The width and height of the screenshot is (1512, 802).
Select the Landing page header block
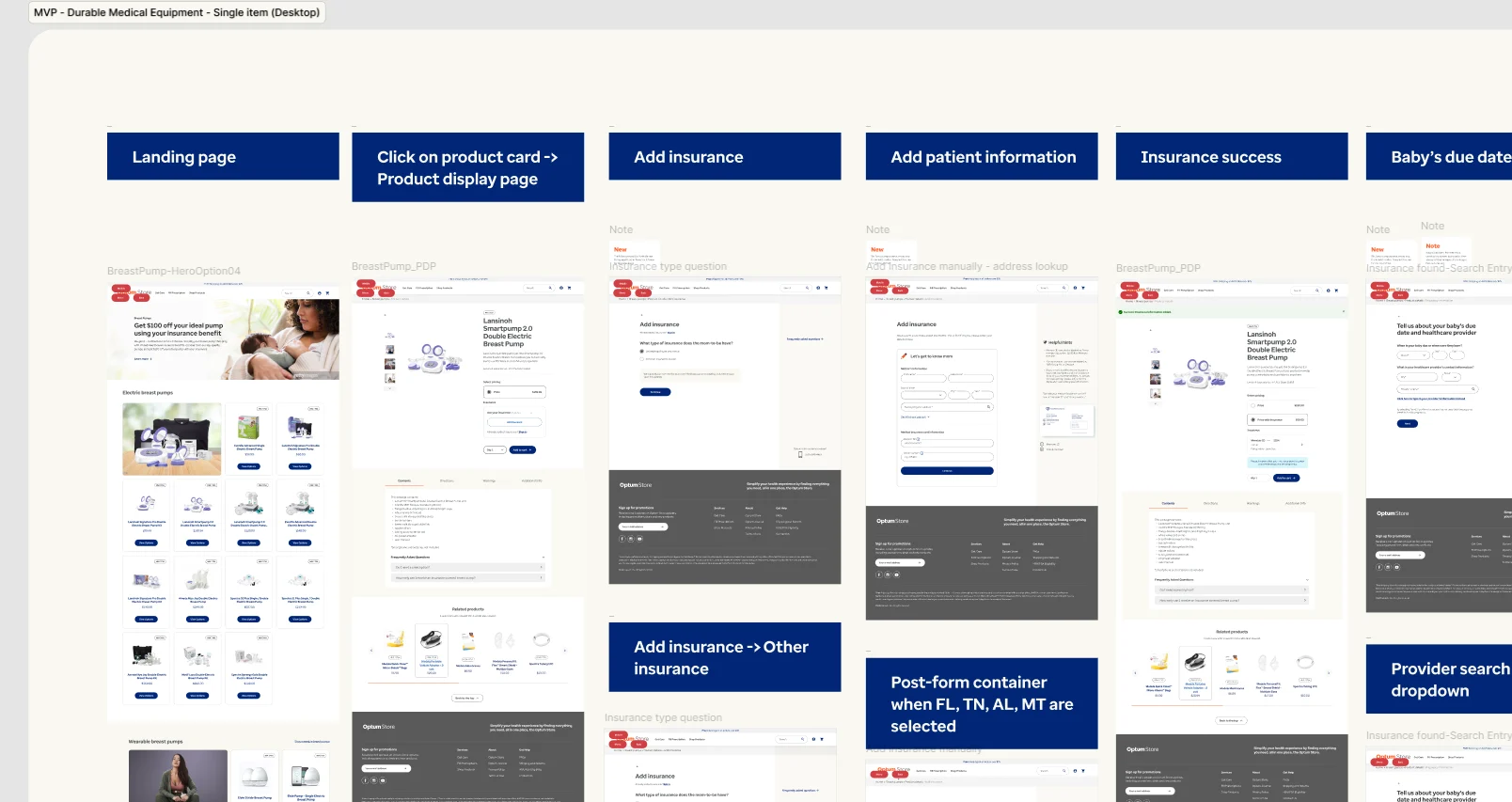[x=223, y=156]
